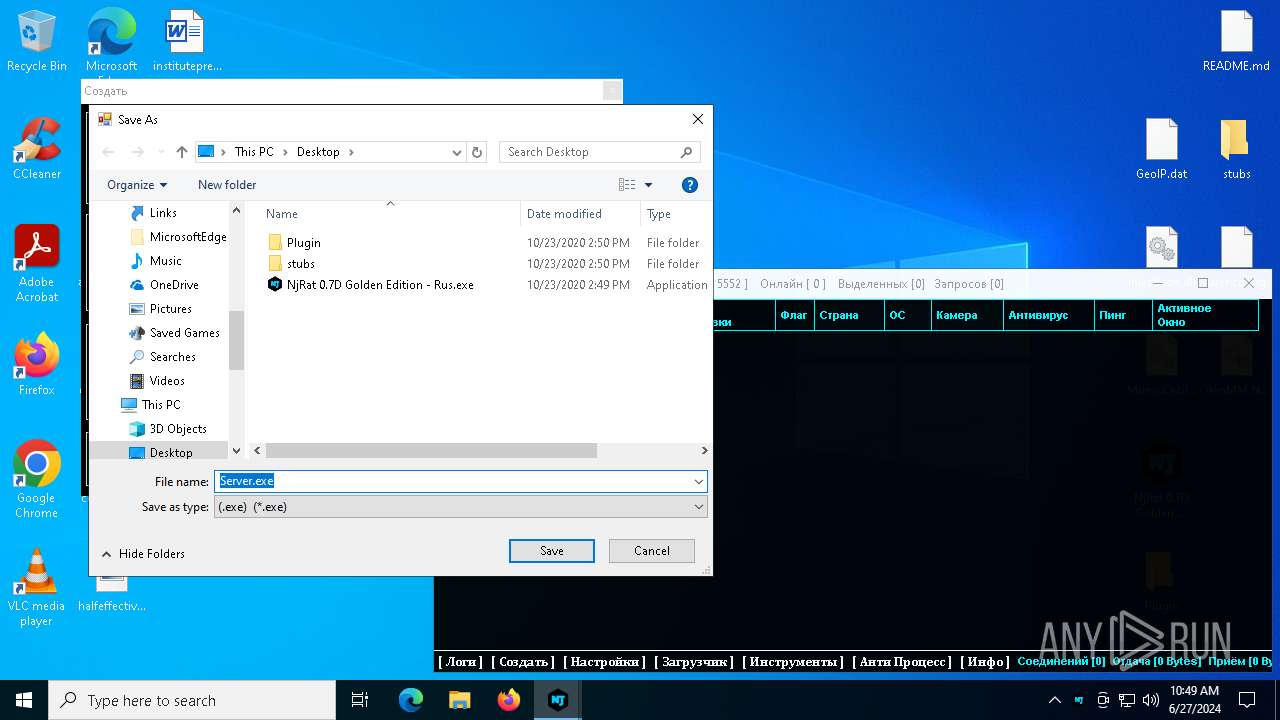
Task: Open the Инструменты menu in NjRat
Action: [x=793, y=662]
